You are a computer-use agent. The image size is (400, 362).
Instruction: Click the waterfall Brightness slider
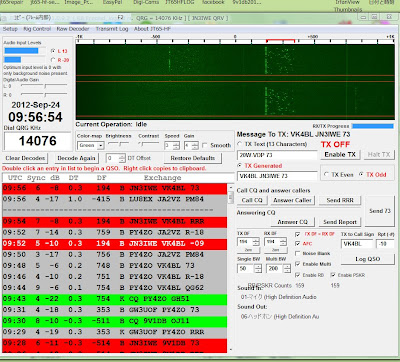[119, 144]
